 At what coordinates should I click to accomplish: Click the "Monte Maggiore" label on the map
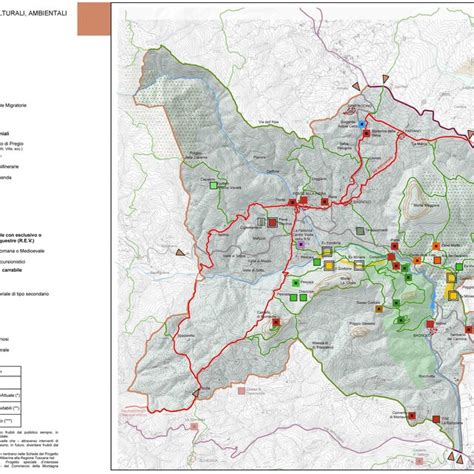tap(427, 206)
